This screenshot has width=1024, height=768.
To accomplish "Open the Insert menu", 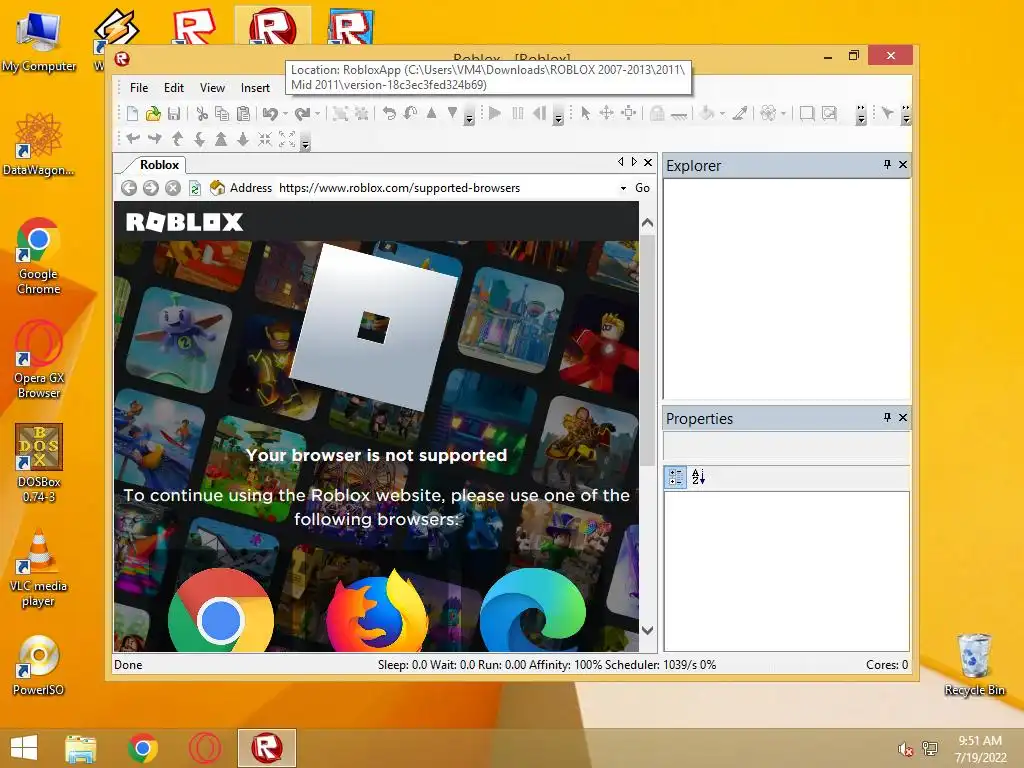I will (x=255, y=88).
